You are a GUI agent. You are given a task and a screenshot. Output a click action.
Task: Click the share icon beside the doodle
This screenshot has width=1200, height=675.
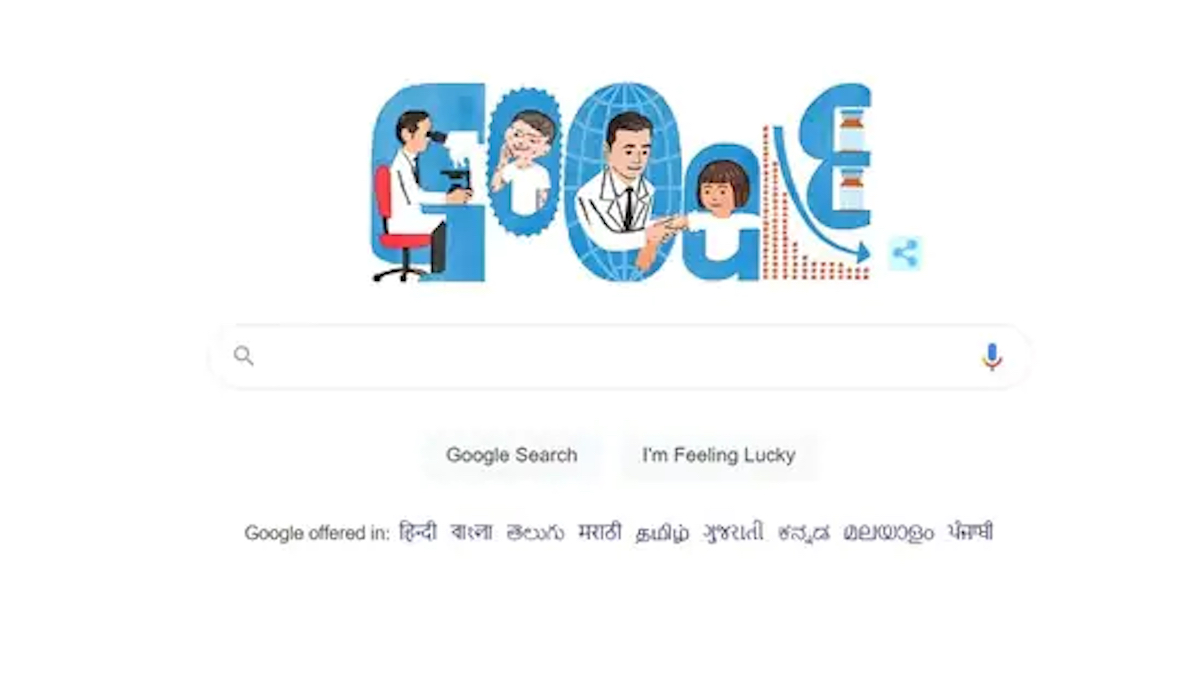904,254
